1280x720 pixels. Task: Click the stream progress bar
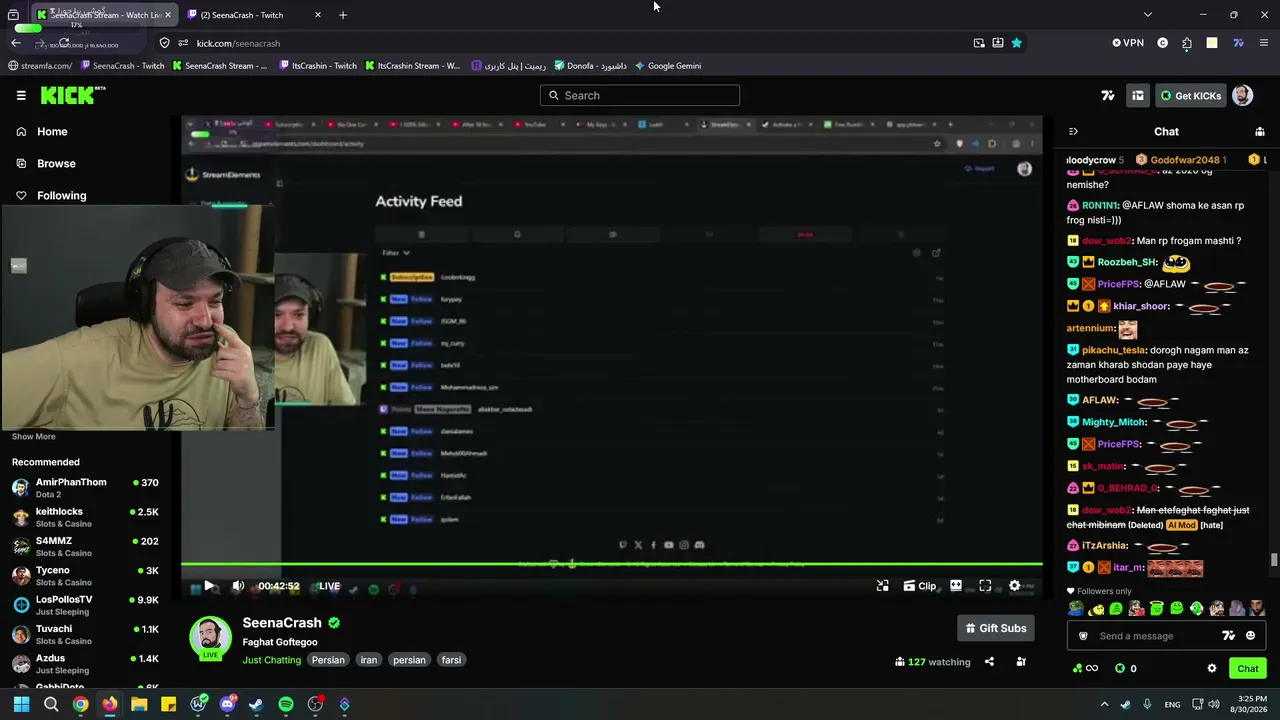pyautogui.click(x=611, y=565)
